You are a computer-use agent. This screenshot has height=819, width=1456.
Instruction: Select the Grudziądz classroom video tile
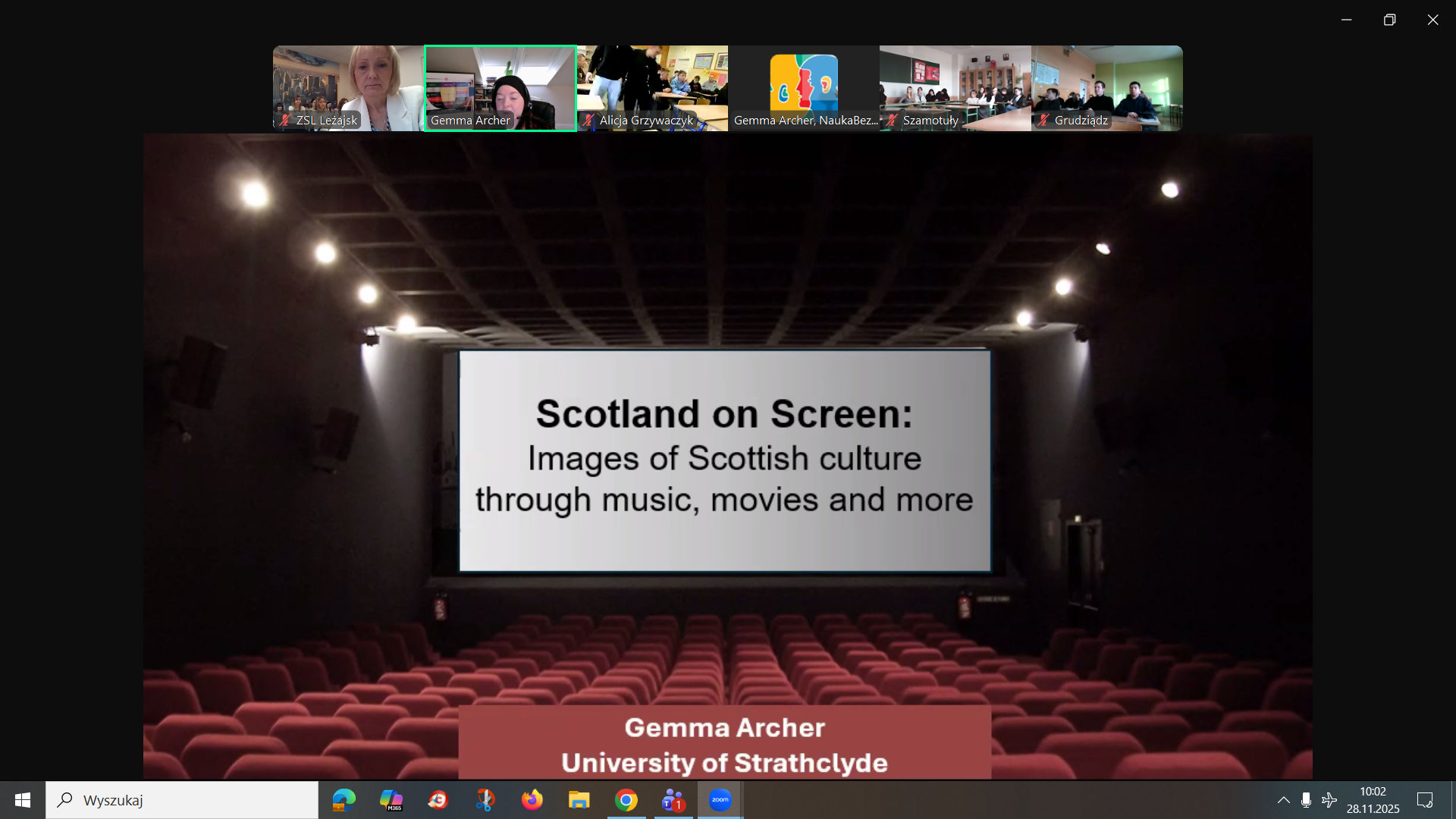click(1106, 88)
